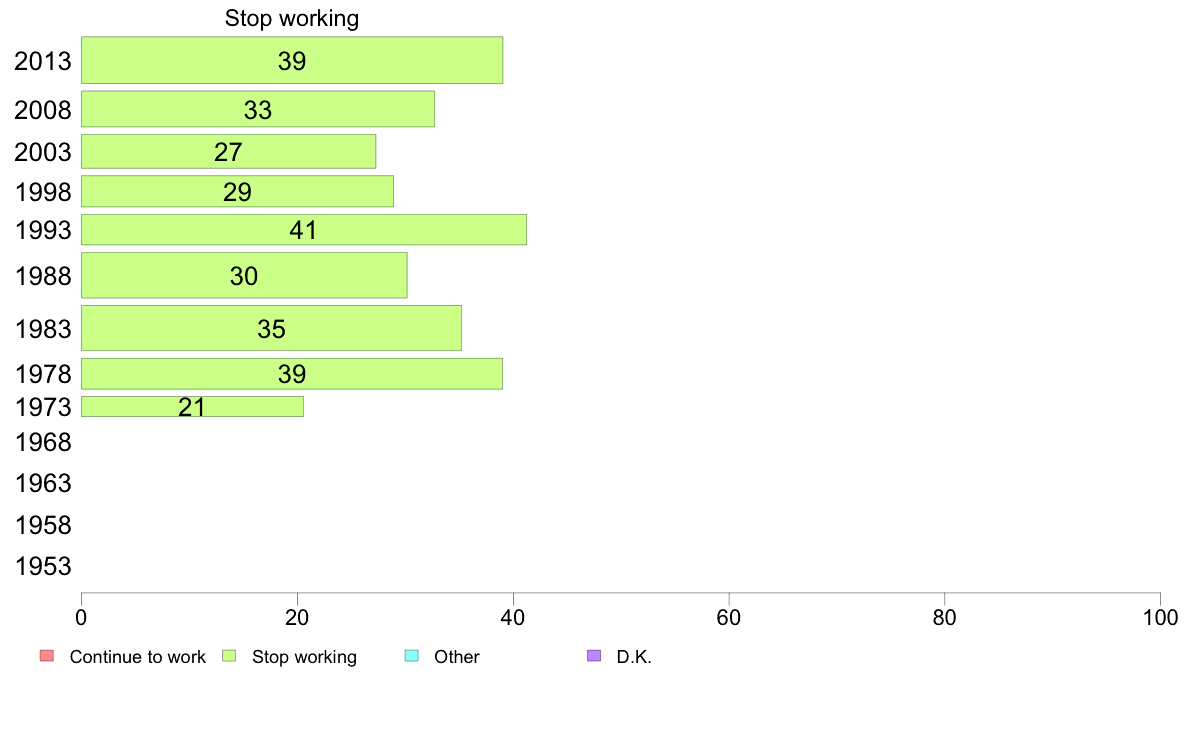Click the red Continue to work legend swatch

click(x=47, y=656)
